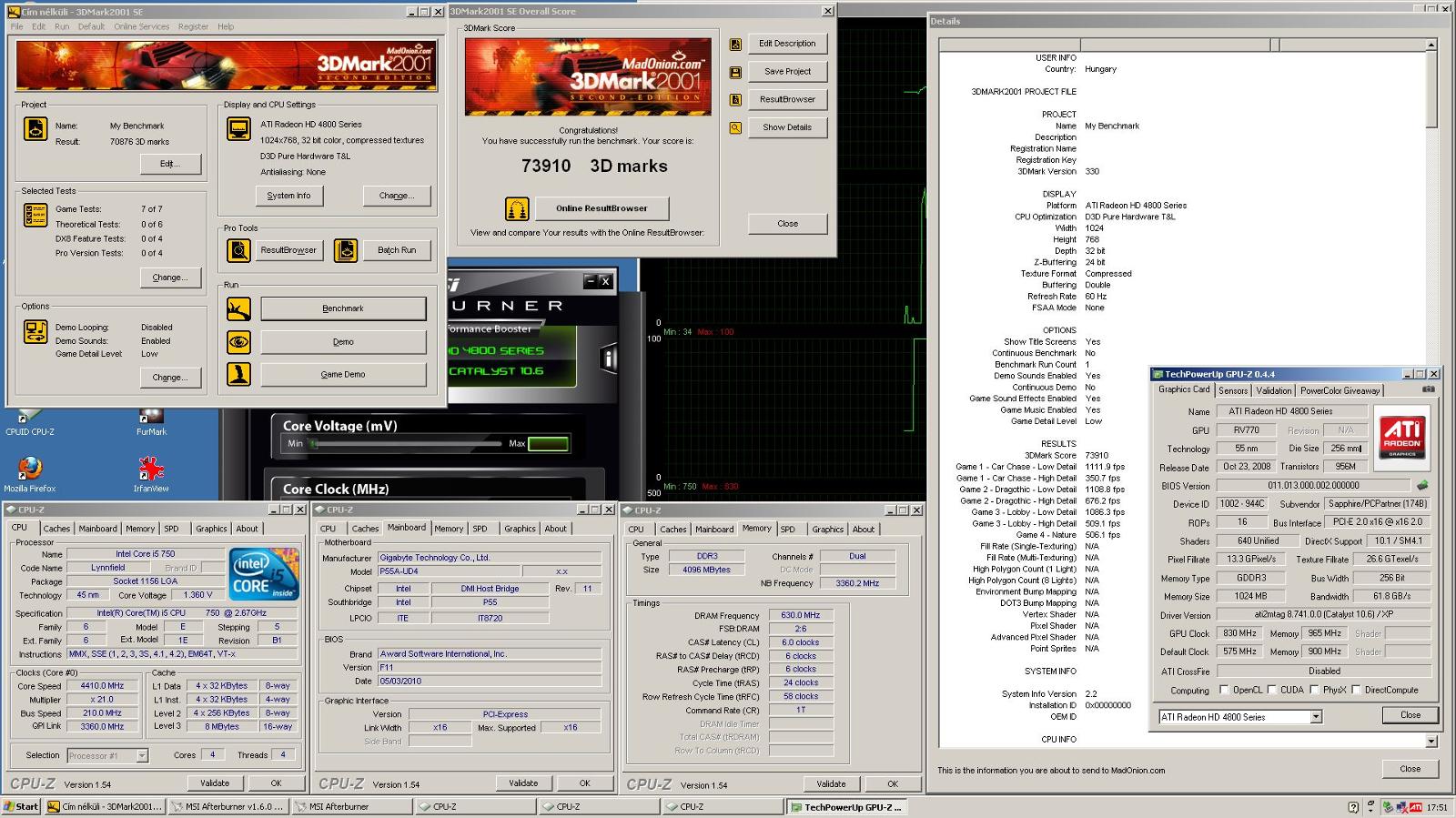Click the Online ResultBrowser icon
The width and height of the screenshot is (1456, 818).
click(517, 209)
